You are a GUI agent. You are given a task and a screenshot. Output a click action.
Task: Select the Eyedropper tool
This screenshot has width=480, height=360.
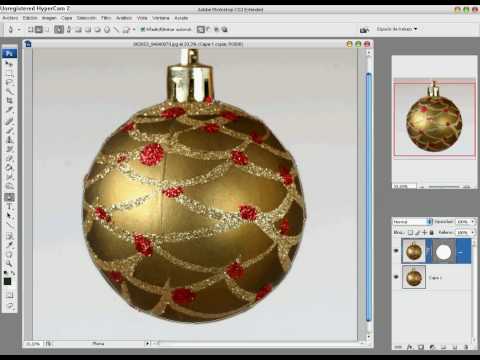click(9, 246)
